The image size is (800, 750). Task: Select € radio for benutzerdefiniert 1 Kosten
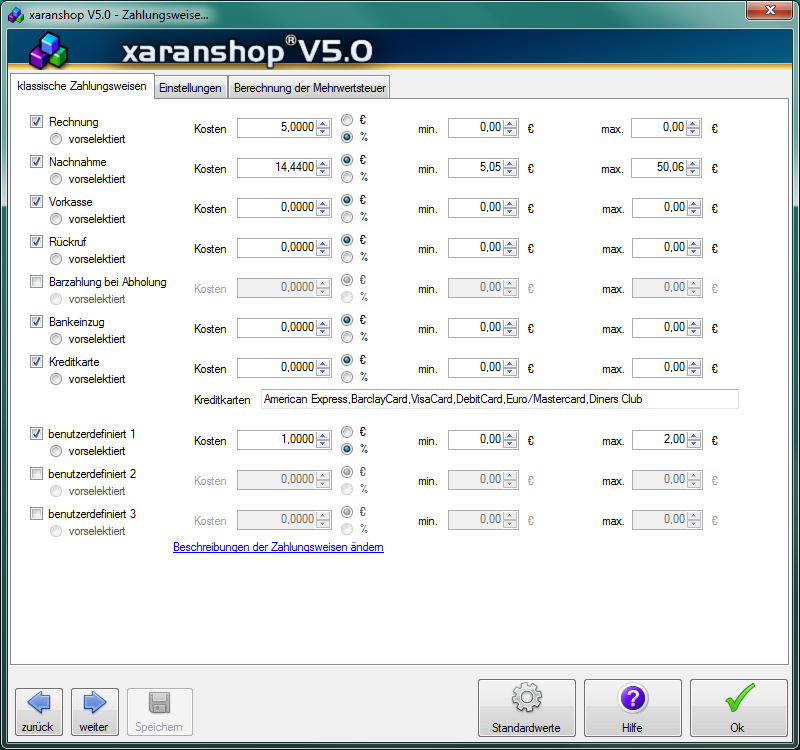pyautogui.click(x=347, y=432)
